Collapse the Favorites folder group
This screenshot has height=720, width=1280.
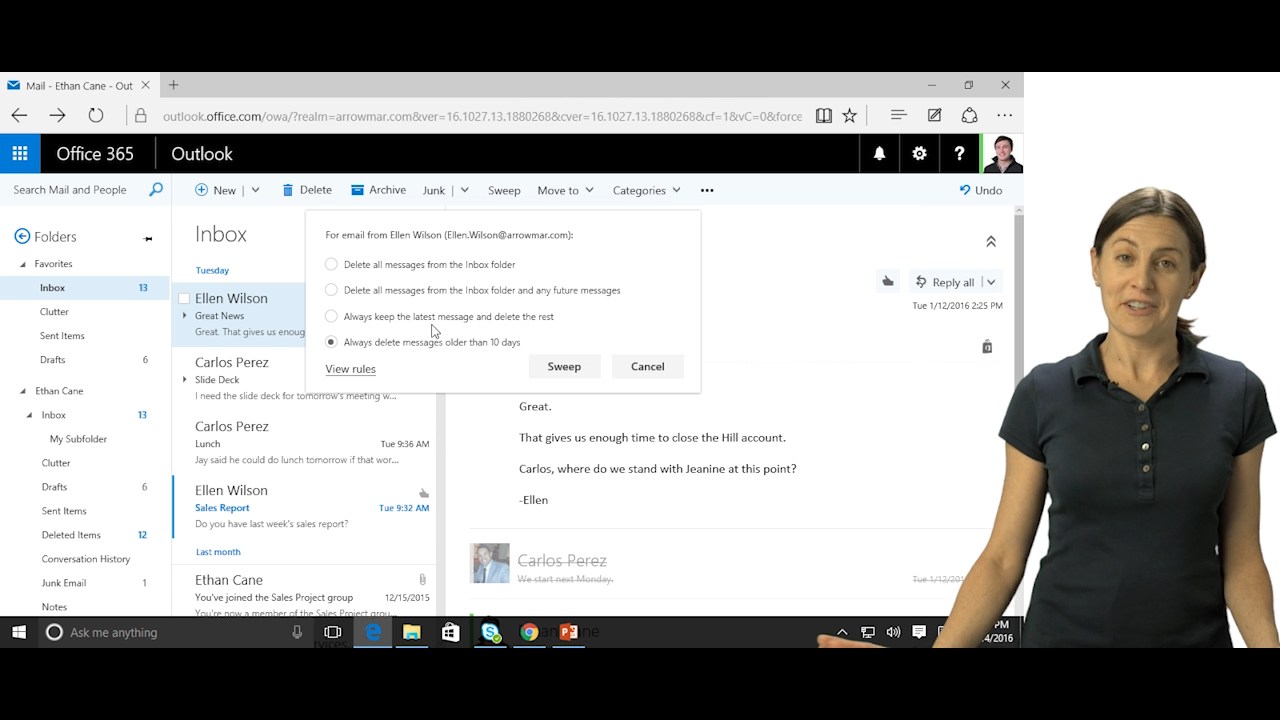point(23,264)
